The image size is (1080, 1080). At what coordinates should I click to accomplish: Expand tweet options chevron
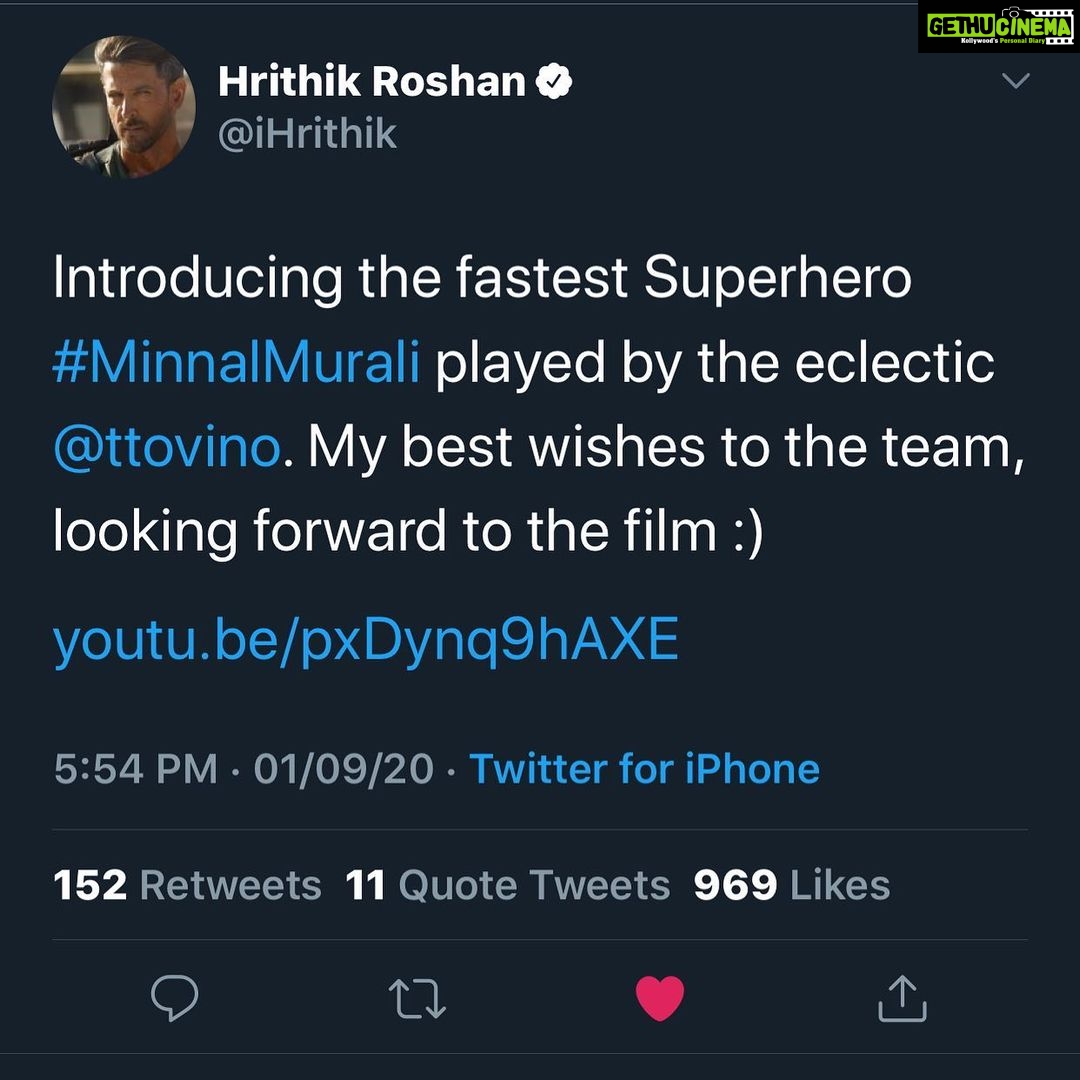[x=1016, y=81]
